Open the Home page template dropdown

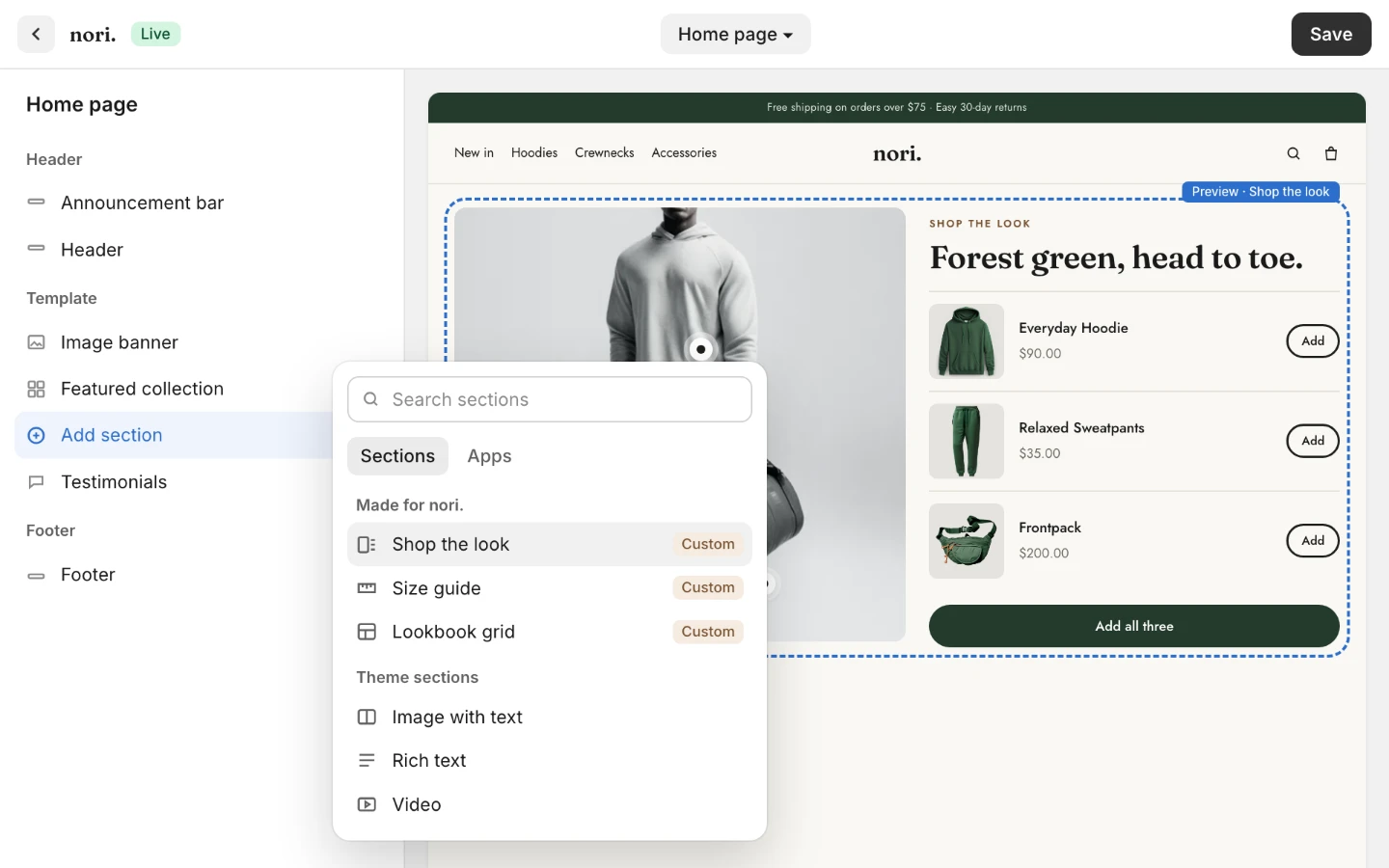pos(735,35)
